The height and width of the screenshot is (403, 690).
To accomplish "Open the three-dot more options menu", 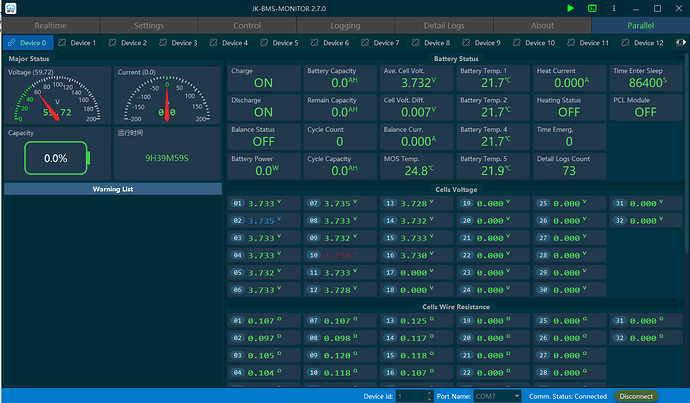I will 614,8.
